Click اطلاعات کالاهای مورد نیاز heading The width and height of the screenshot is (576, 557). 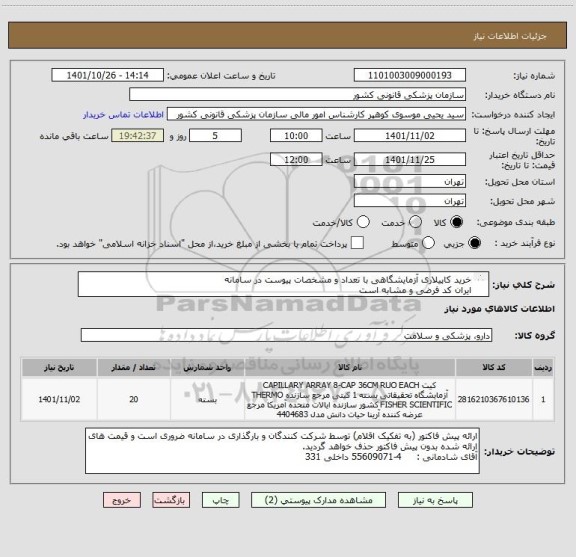click(x=500, y=309)
